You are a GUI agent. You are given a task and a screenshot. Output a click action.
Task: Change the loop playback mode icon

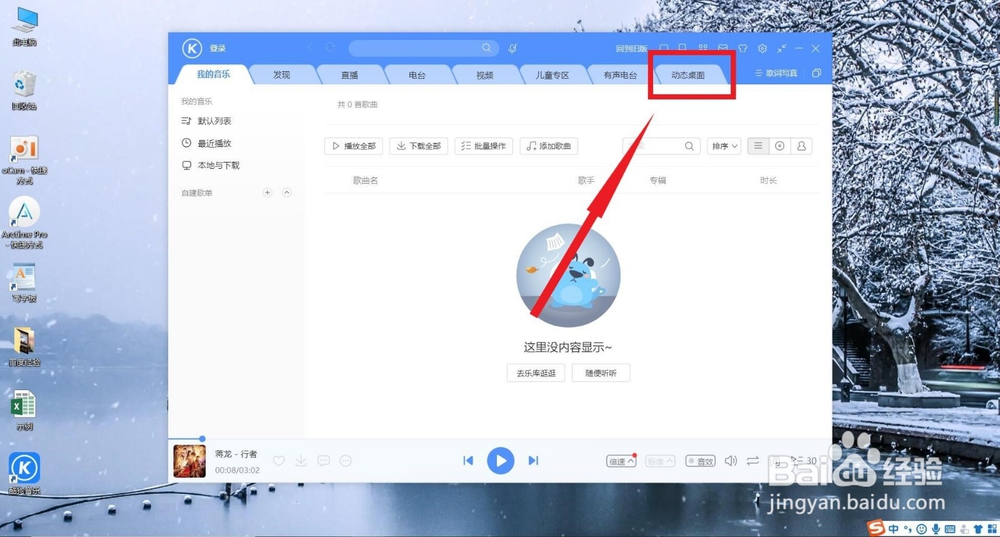(753, 460)
